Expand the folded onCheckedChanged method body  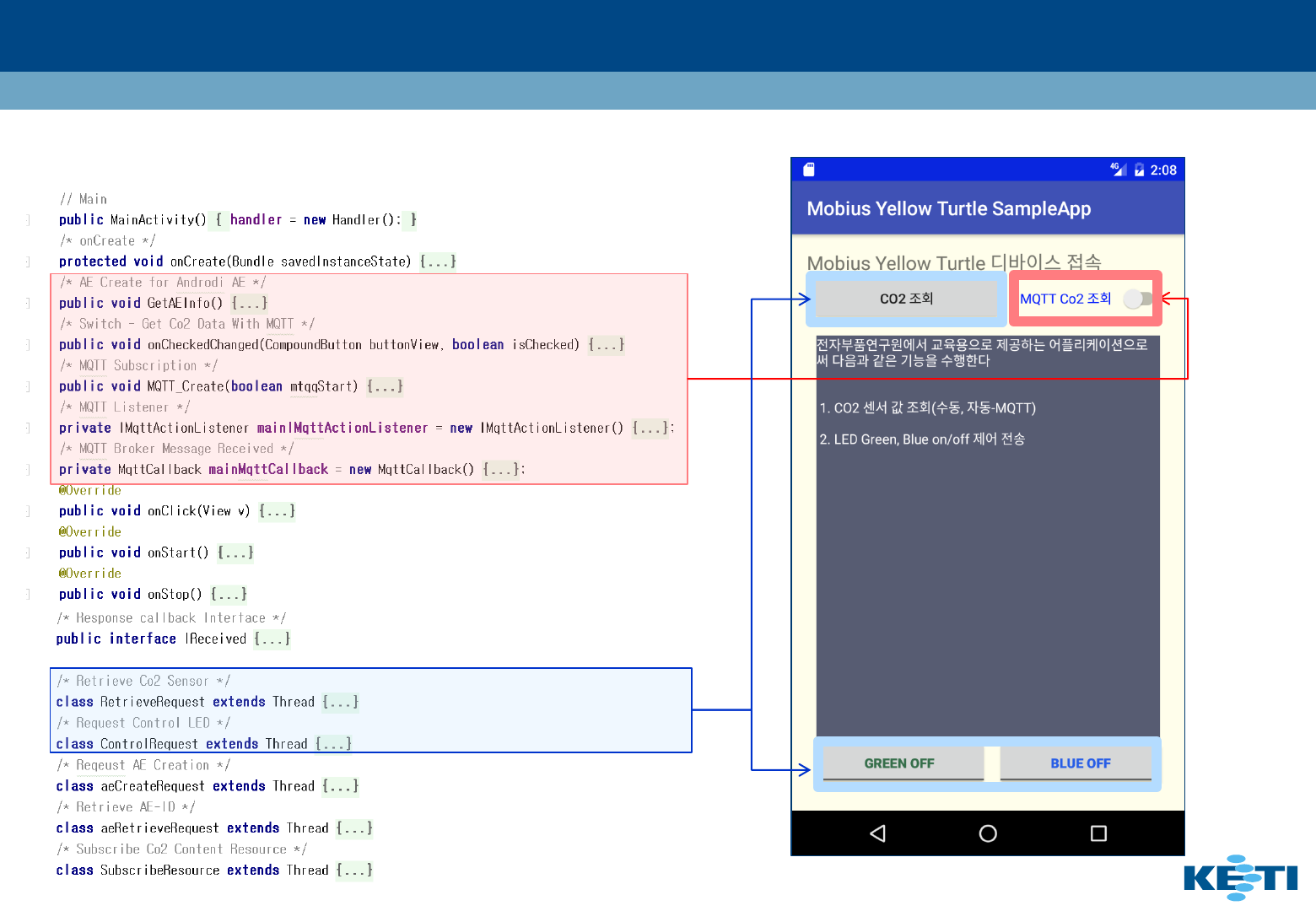tap(607, 344)
